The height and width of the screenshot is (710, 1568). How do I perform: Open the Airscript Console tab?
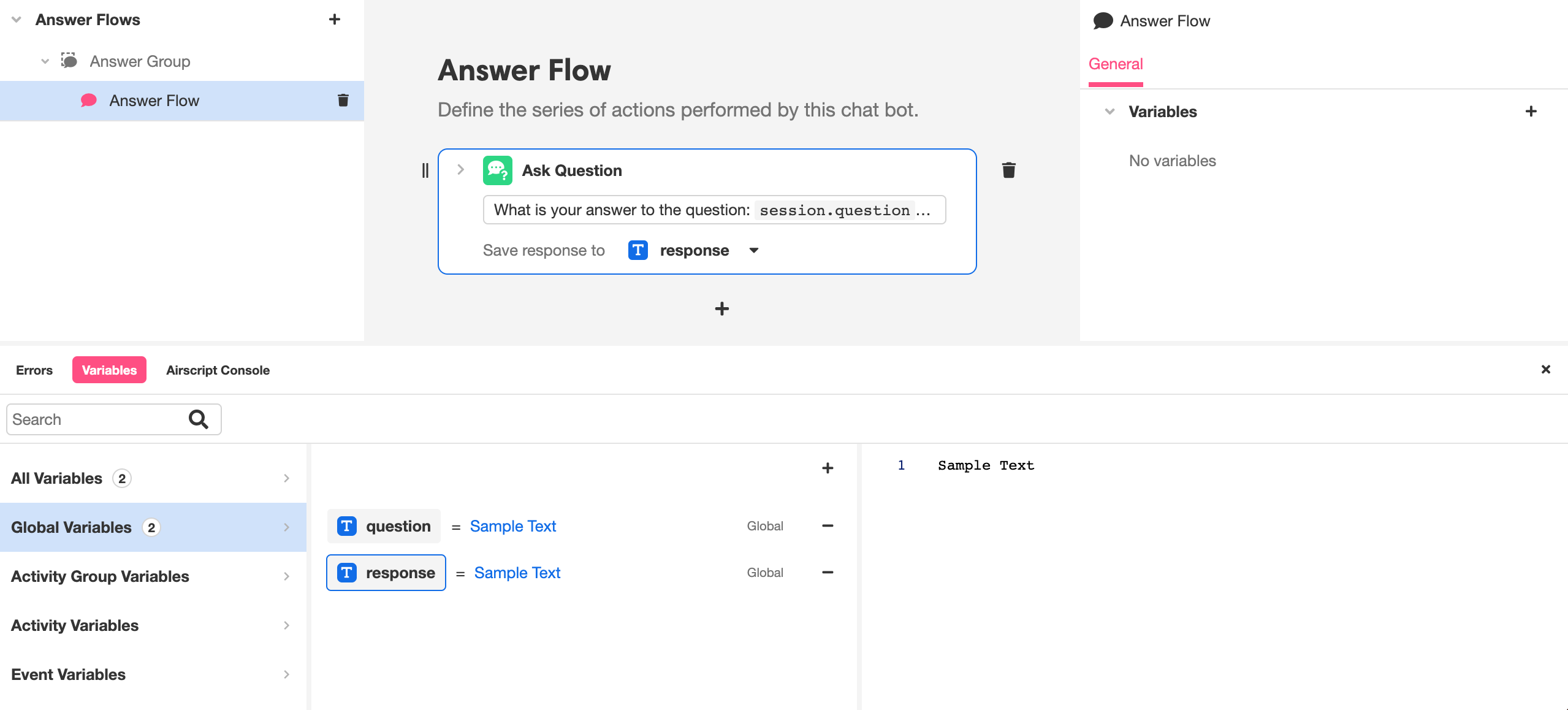[218, 370]
